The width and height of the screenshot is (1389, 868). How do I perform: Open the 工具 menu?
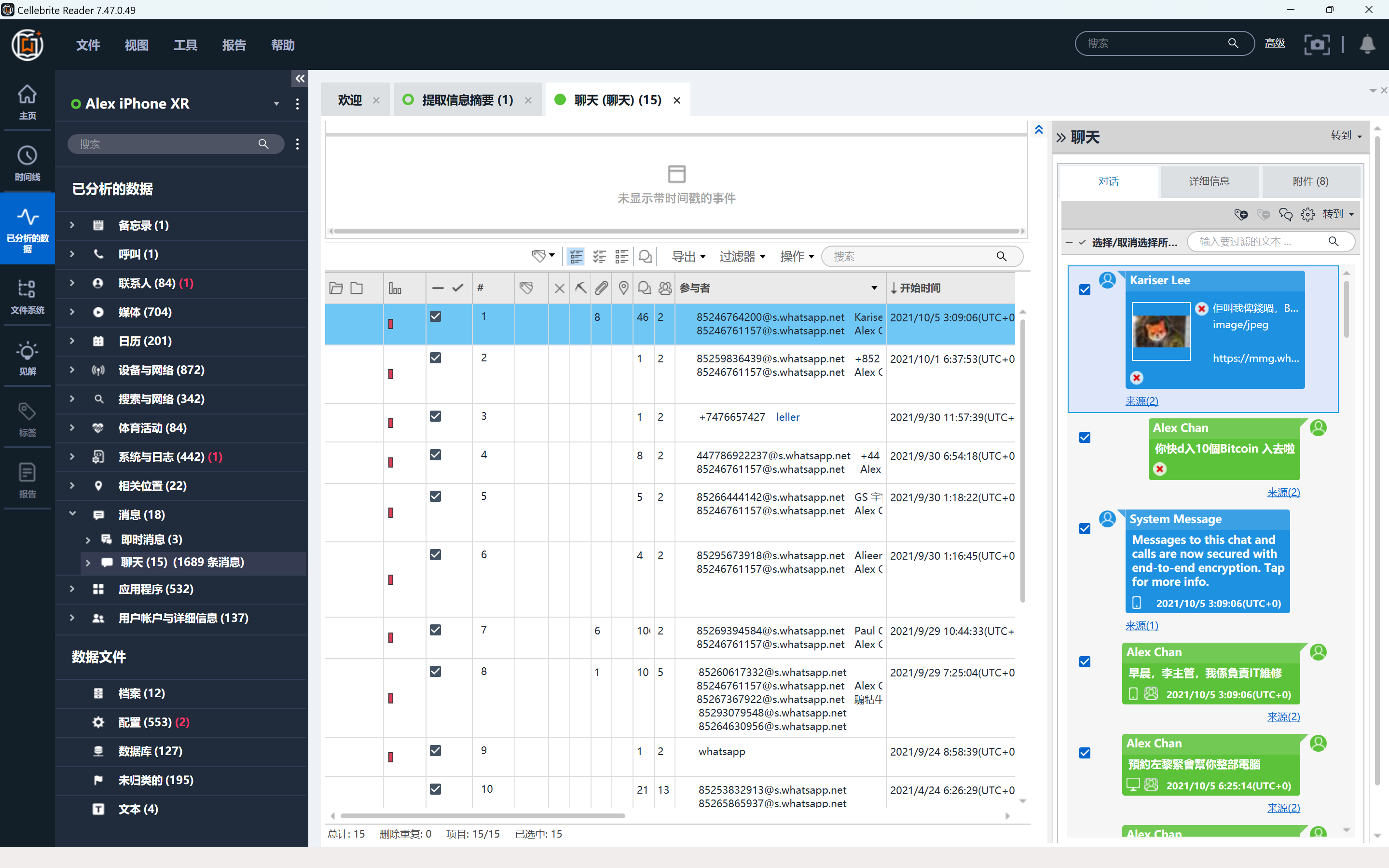pos(185,45)
